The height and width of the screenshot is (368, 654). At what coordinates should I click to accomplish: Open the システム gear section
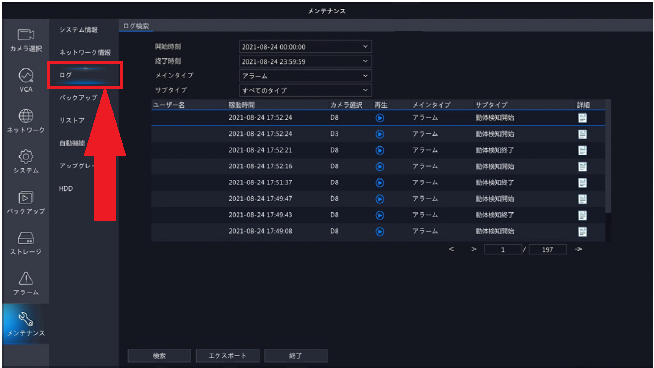(x=26, y=161)
